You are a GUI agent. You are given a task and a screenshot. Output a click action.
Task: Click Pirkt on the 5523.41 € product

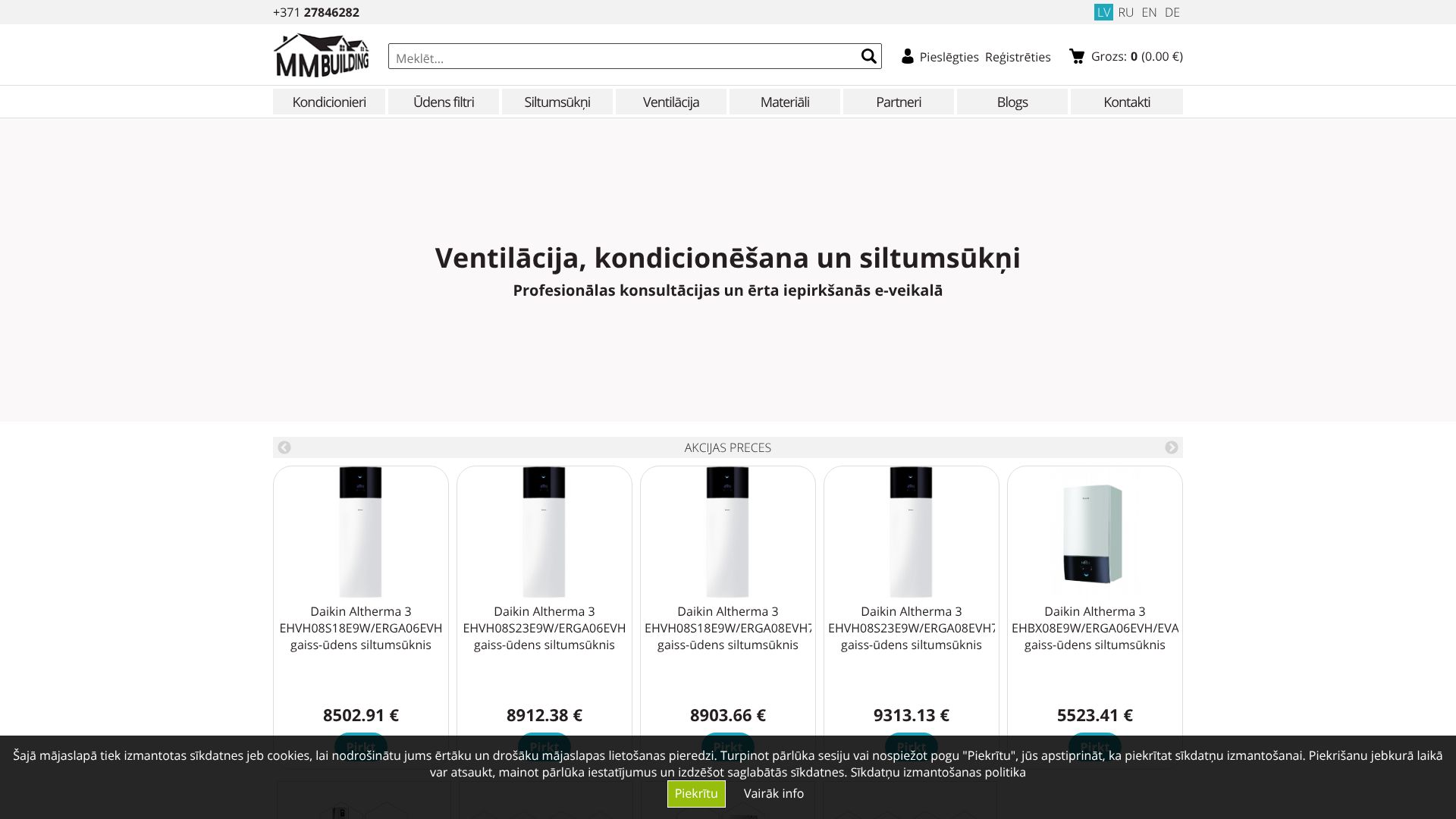tap(1094, 746)
